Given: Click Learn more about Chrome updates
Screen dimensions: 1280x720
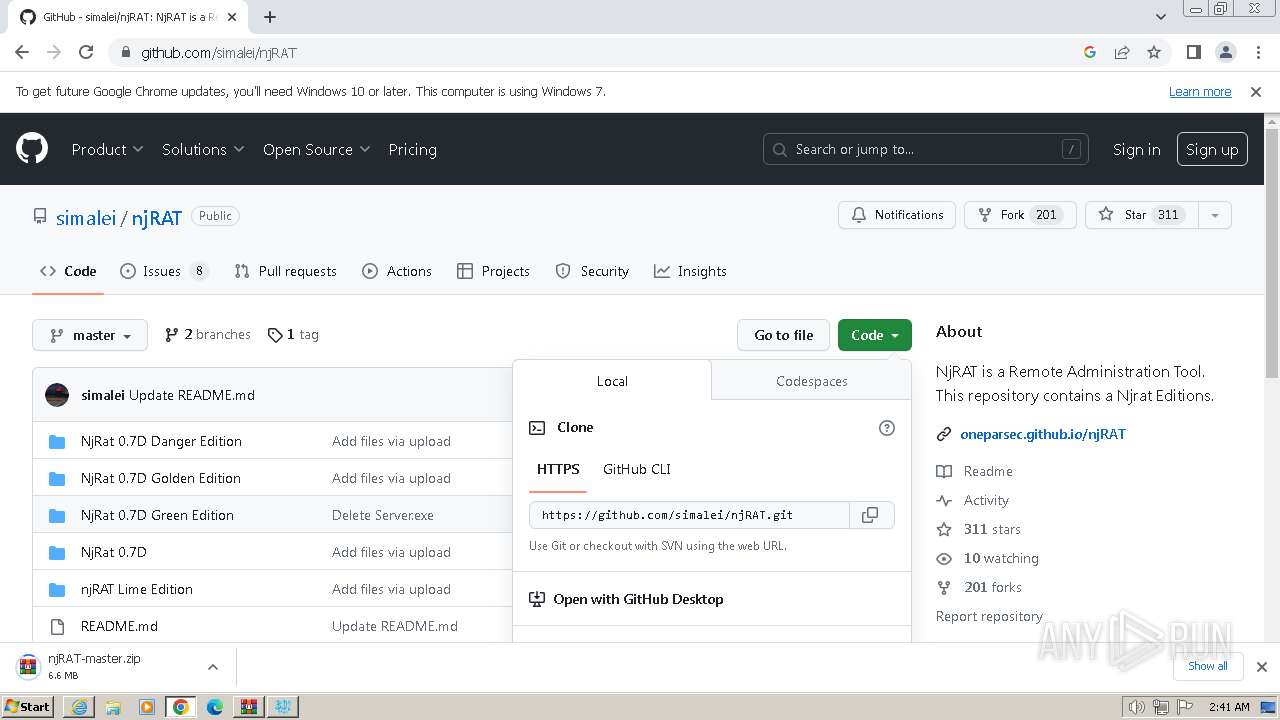Looking at the screenshot, I should pyautogui.click(x=1200, y=92).
